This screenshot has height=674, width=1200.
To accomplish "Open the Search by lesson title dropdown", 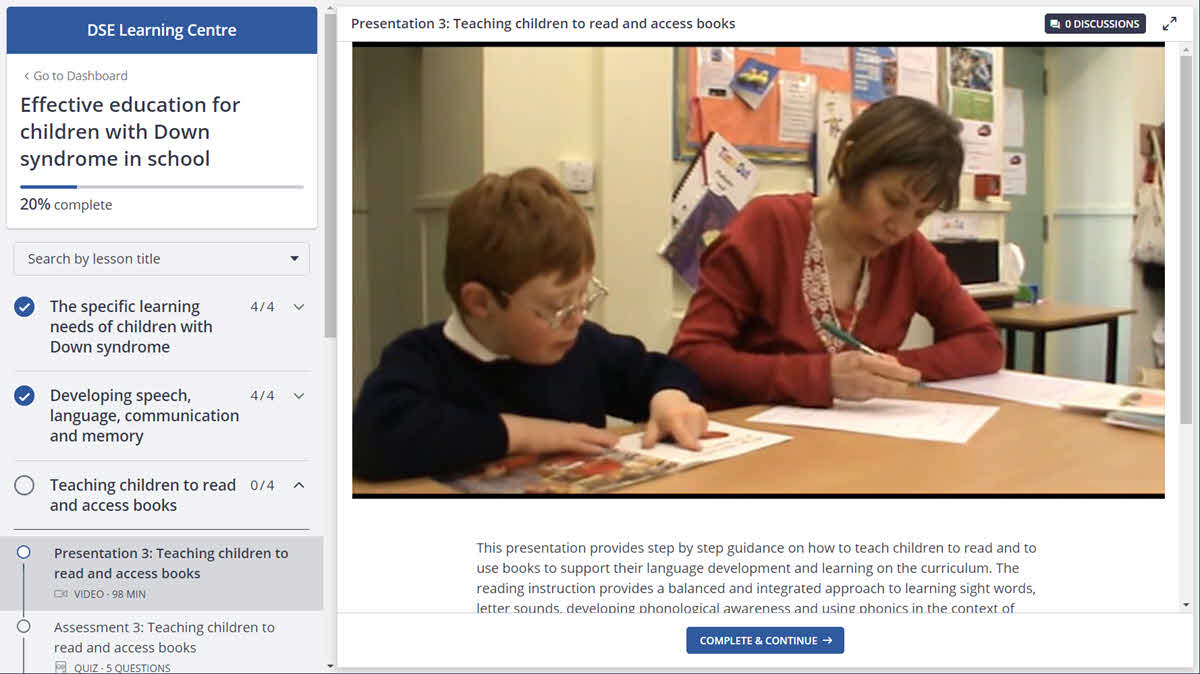I will click(162, 259).
